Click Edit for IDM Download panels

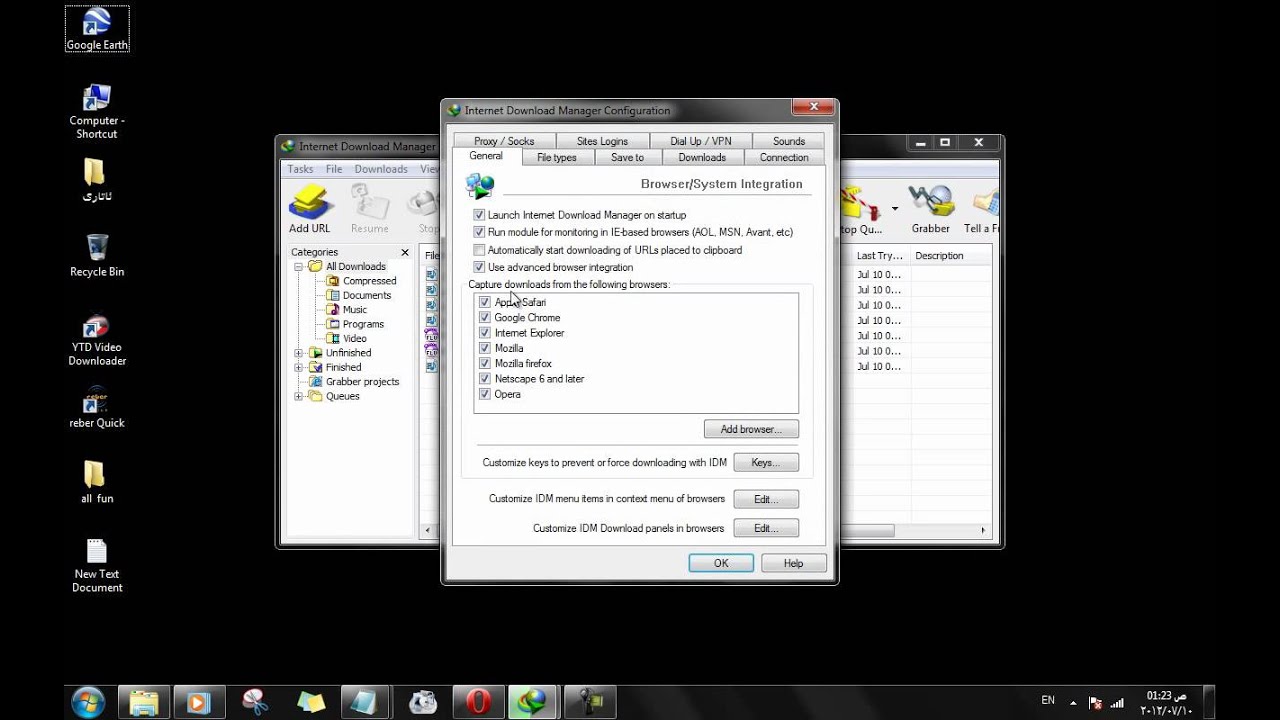(766, 527)
